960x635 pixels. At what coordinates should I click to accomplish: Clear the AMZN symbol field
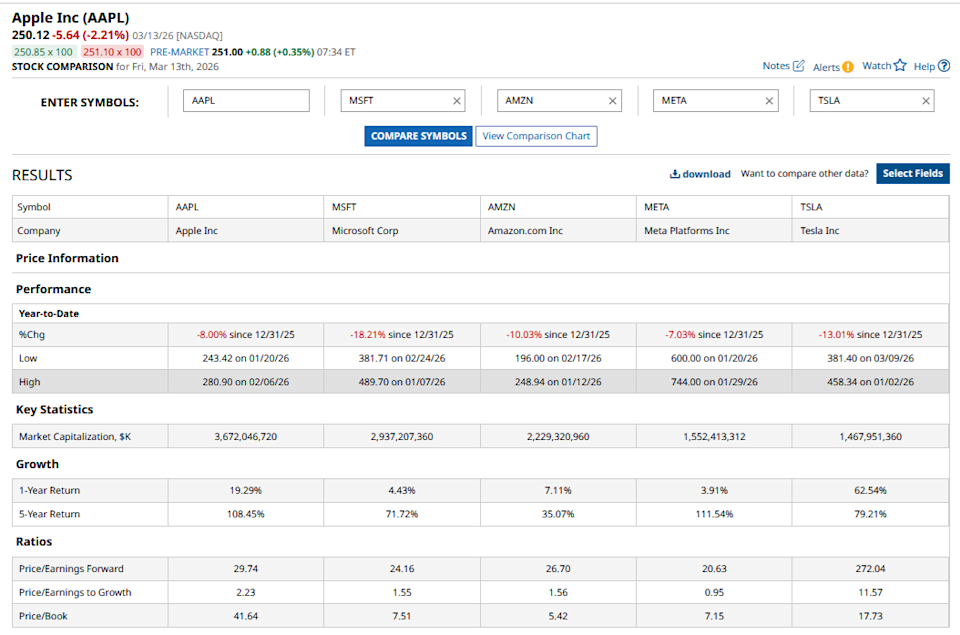coord(613,101)
